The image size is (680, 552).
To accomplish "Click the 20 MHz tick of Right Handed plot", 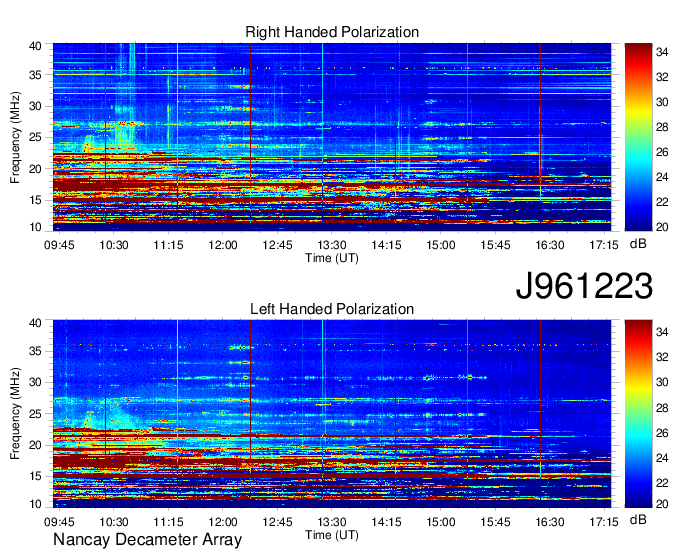I will [35, 169].
